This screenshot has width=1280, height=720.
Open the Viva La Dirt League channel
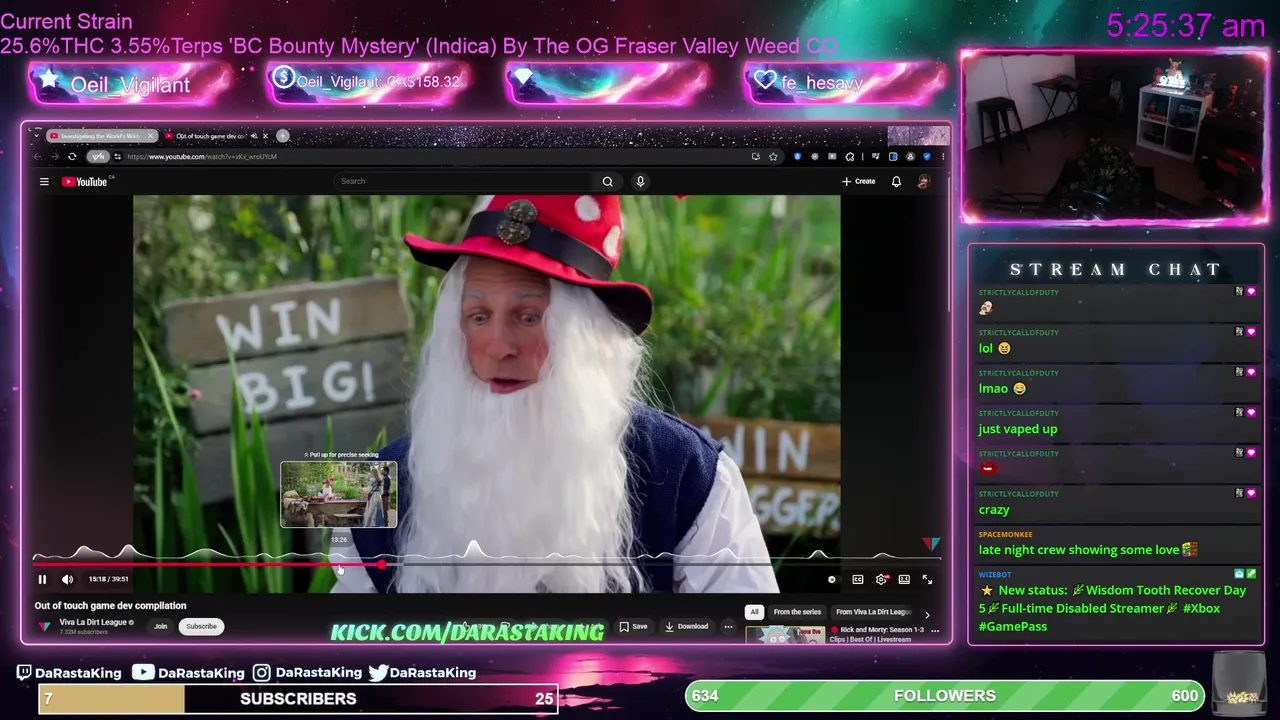pos(94,622)
